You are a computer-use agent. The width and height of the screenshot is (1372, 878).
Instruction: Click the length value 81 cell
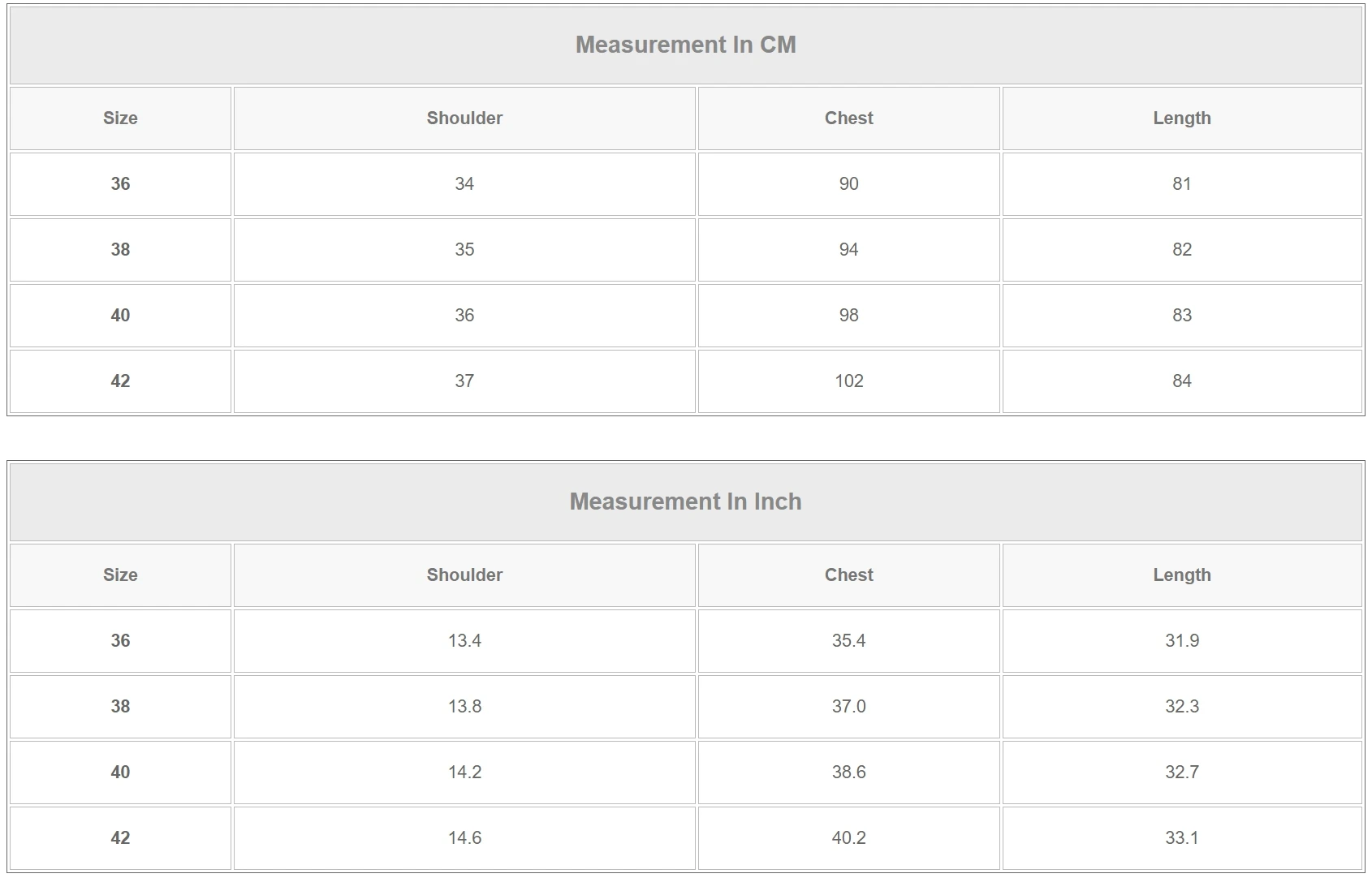pyautogui.click(x=1181, y=184)
